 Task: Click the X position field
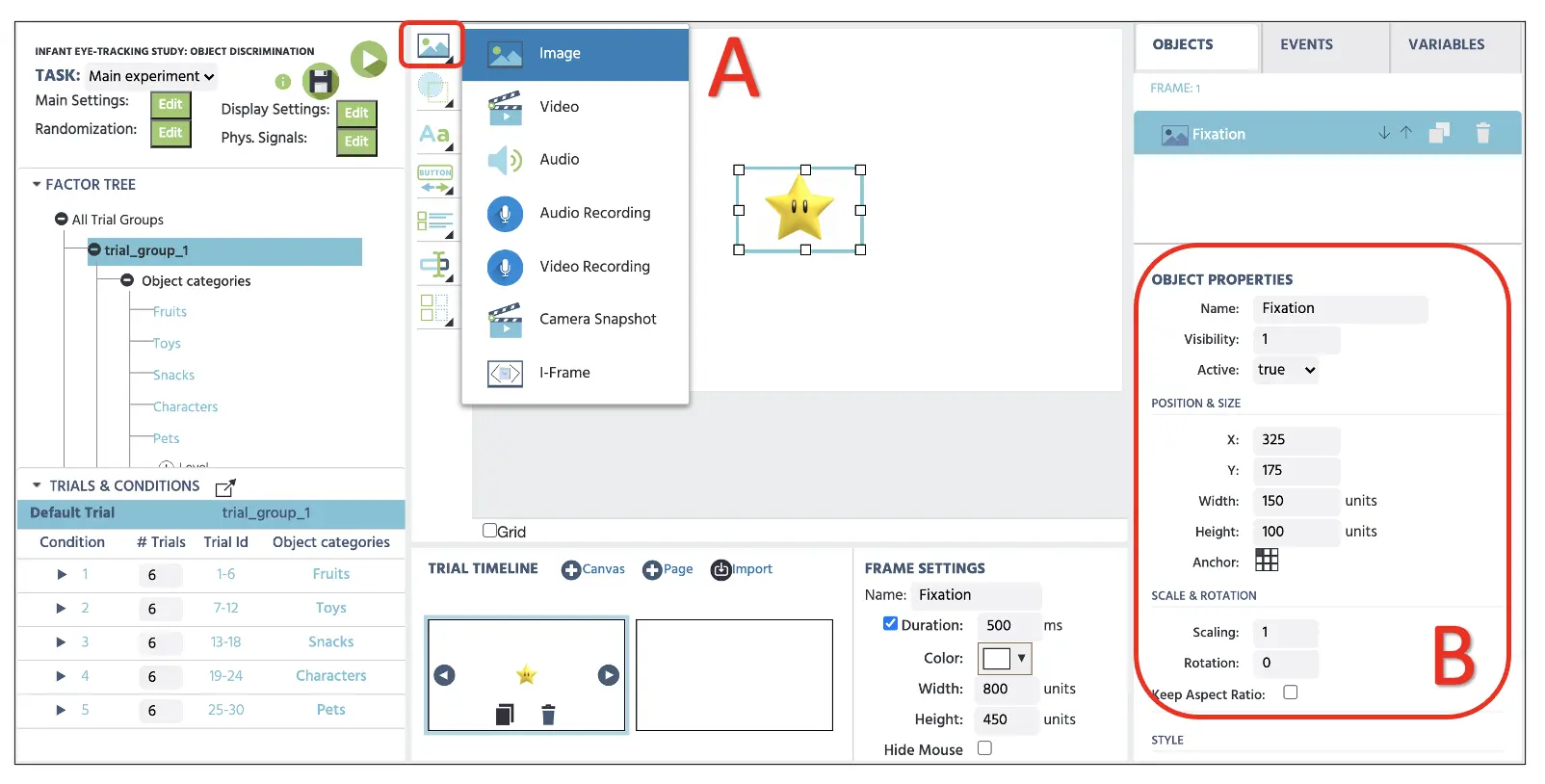tap(1296, 440)
